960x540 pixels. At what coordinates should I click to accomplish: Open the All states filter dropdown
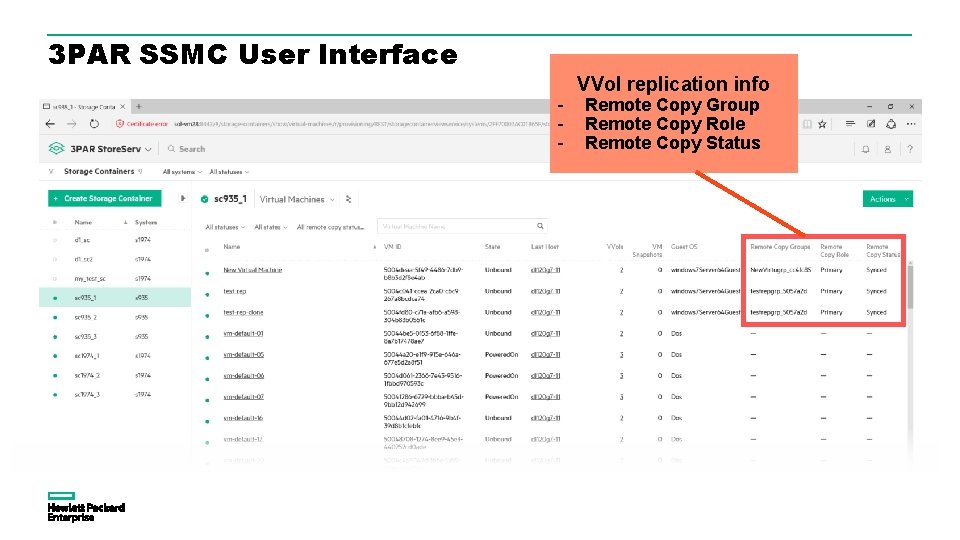click(x=271, y=227)
